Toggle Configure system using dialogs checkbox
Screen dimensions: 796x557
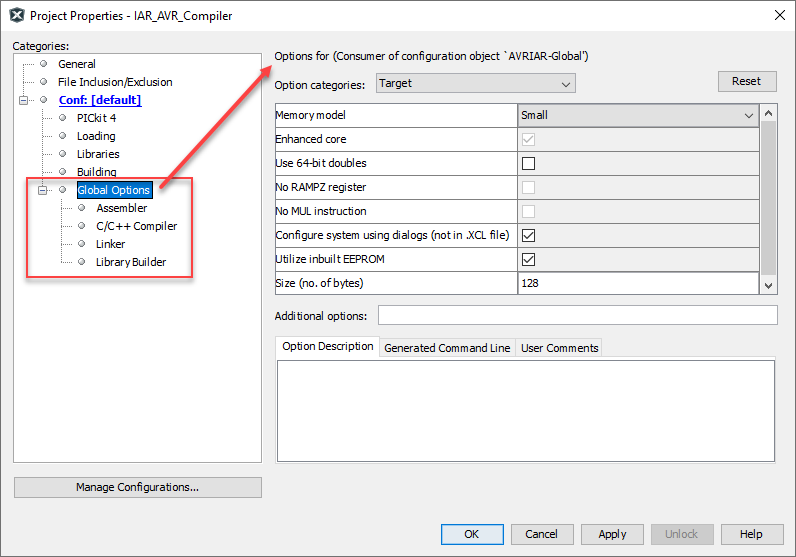(529, 235)
